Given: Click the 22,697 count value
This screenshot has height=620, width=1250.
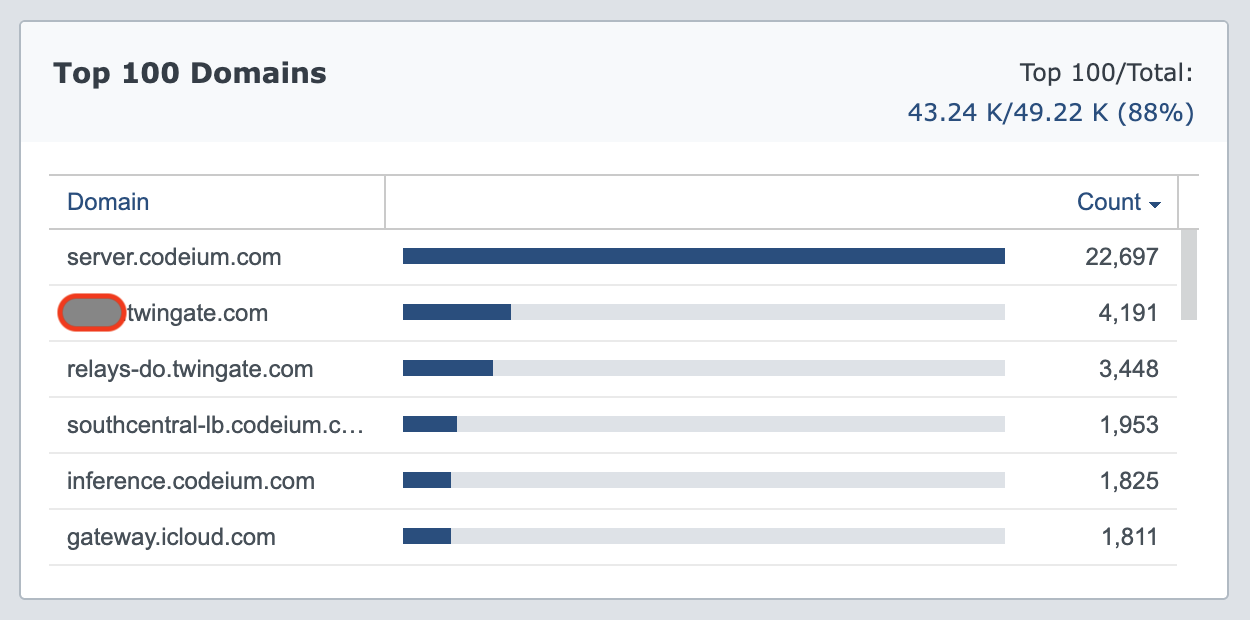Looking at the screenshot, I should (1121, 257).
